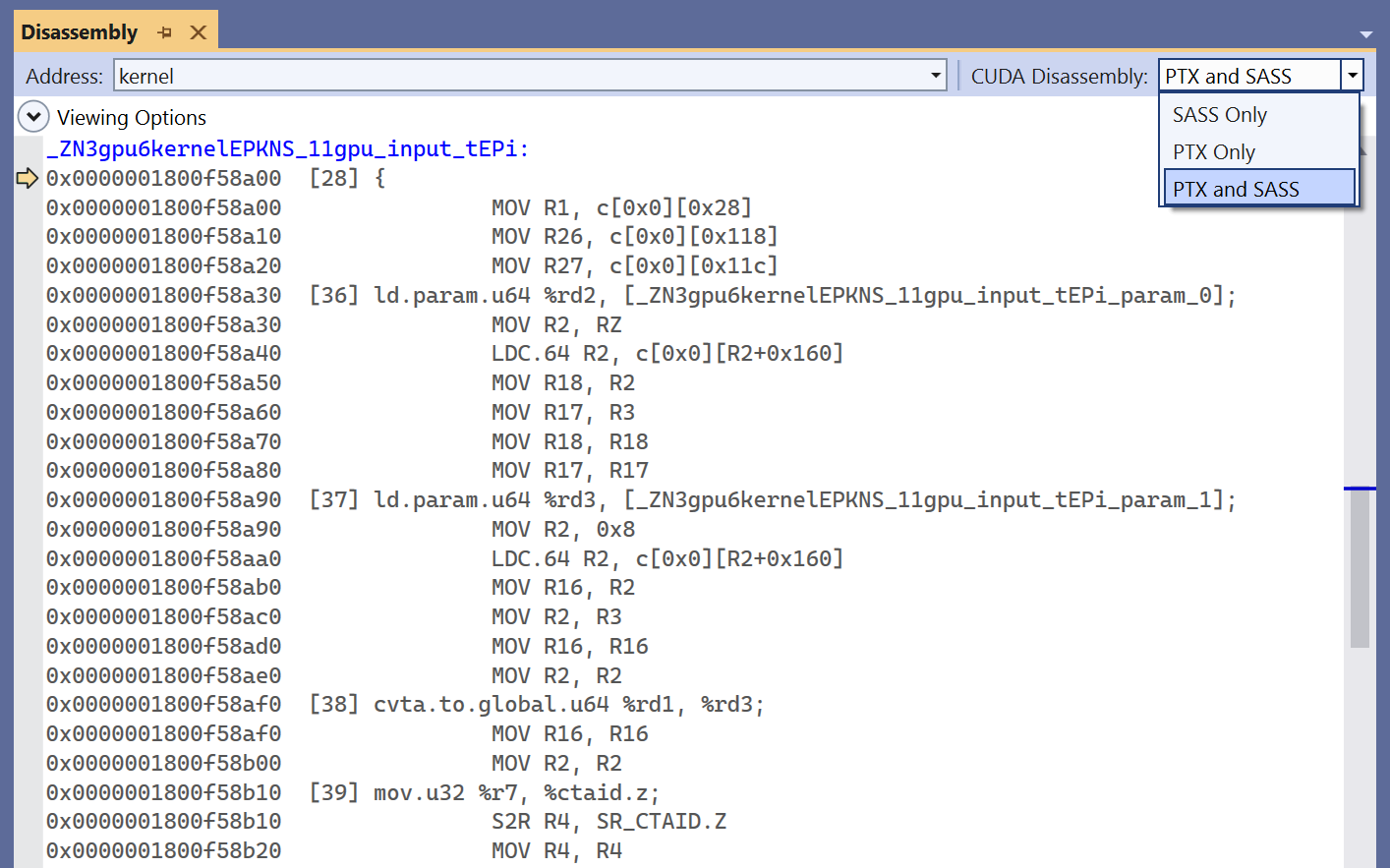1390x868 pixels.
Task: Click the MOV R4, R4 instruction
Action: pos(556,850)
